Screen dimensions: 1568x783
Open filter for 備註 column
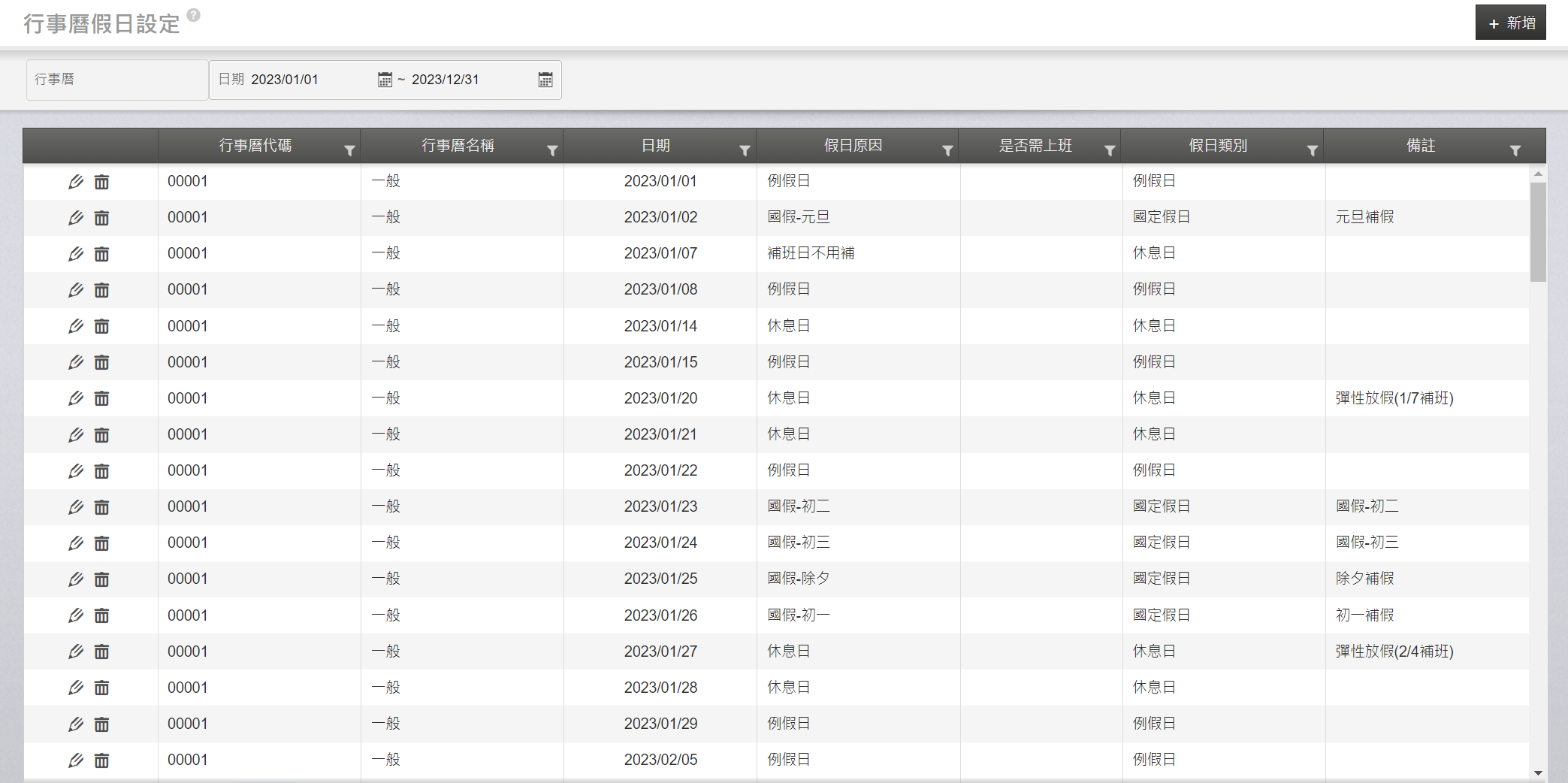click(1515, 150)
